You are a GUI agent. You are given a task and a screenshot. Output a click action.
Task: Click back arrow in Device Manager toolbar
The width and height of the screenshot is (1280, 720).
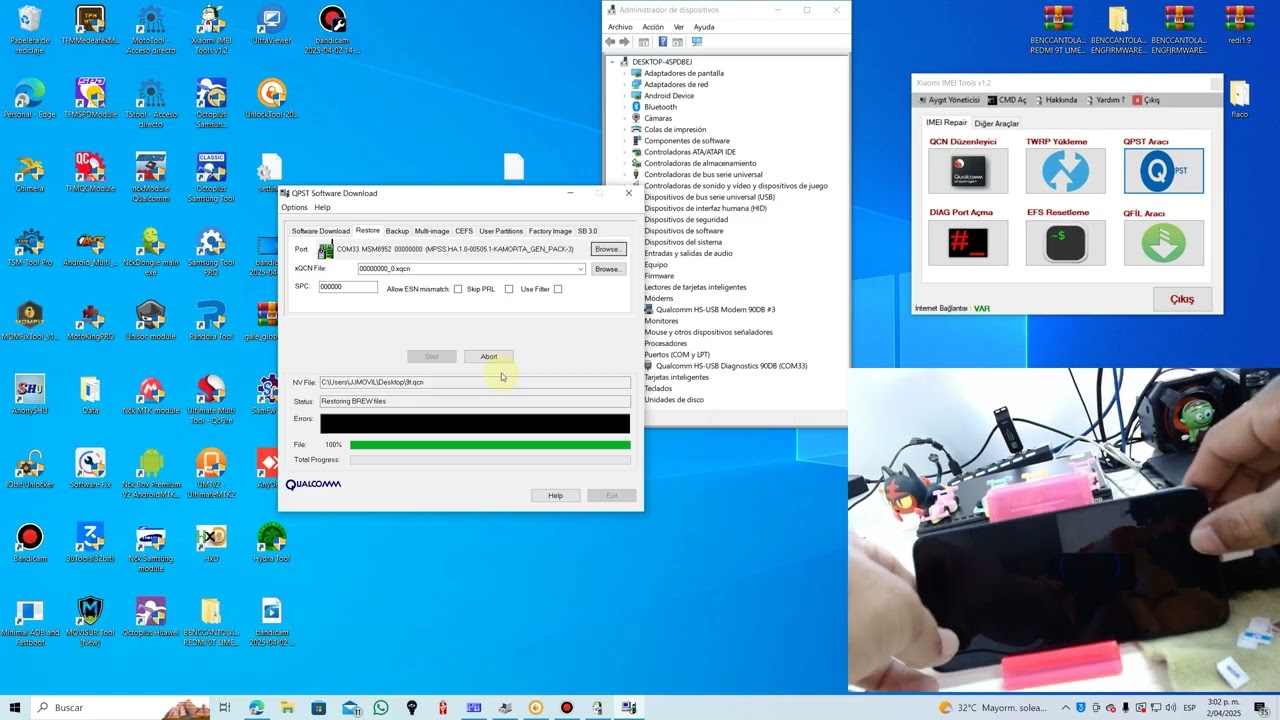pos(610,42)
